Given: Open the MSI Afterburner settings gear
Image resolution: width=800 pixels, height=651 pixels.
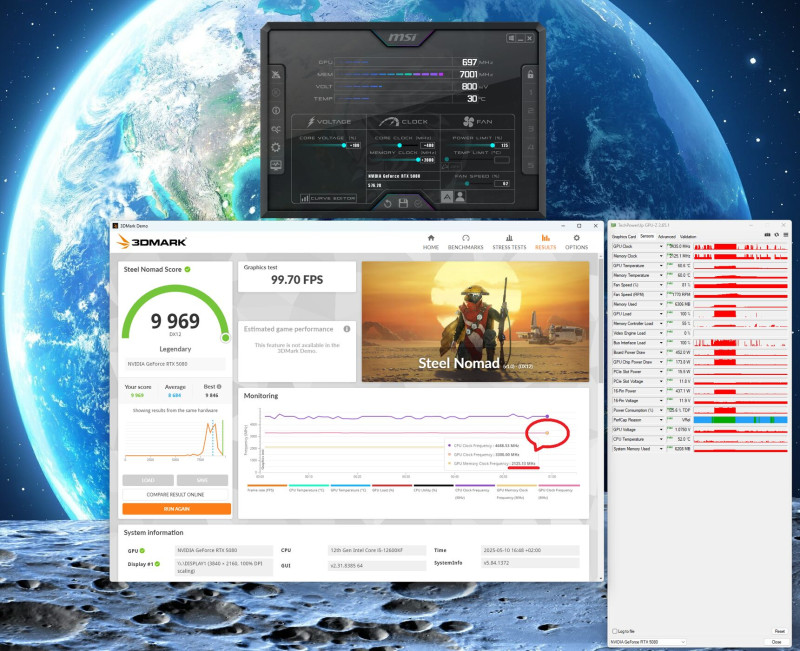Looking at the screenshot, I should click(276, 147).
